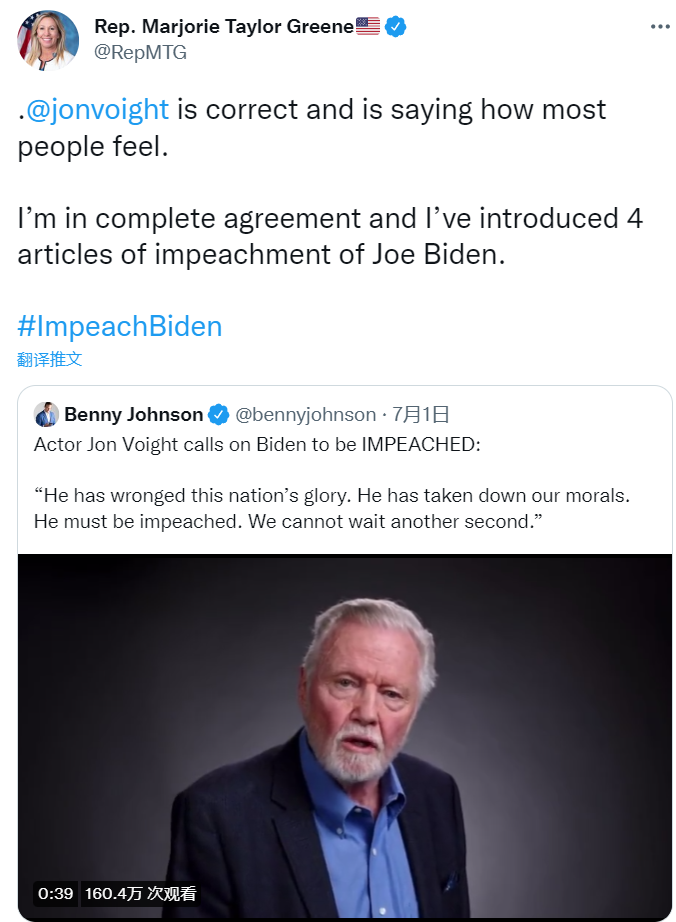The width and height of the screenshot is (676, 922).
Task: Open the tweet's more options menu
Action: 659,27
